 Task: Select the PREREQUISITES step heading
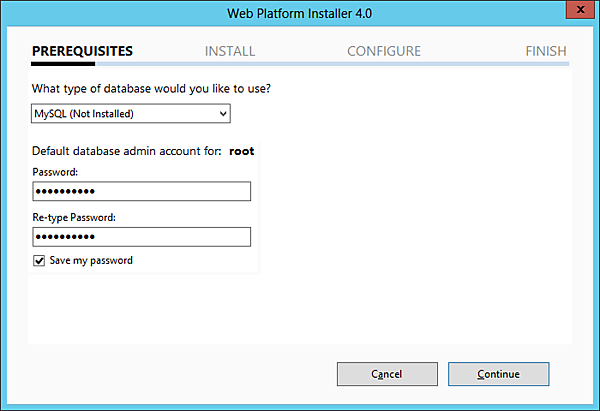(x=82, y=51)
